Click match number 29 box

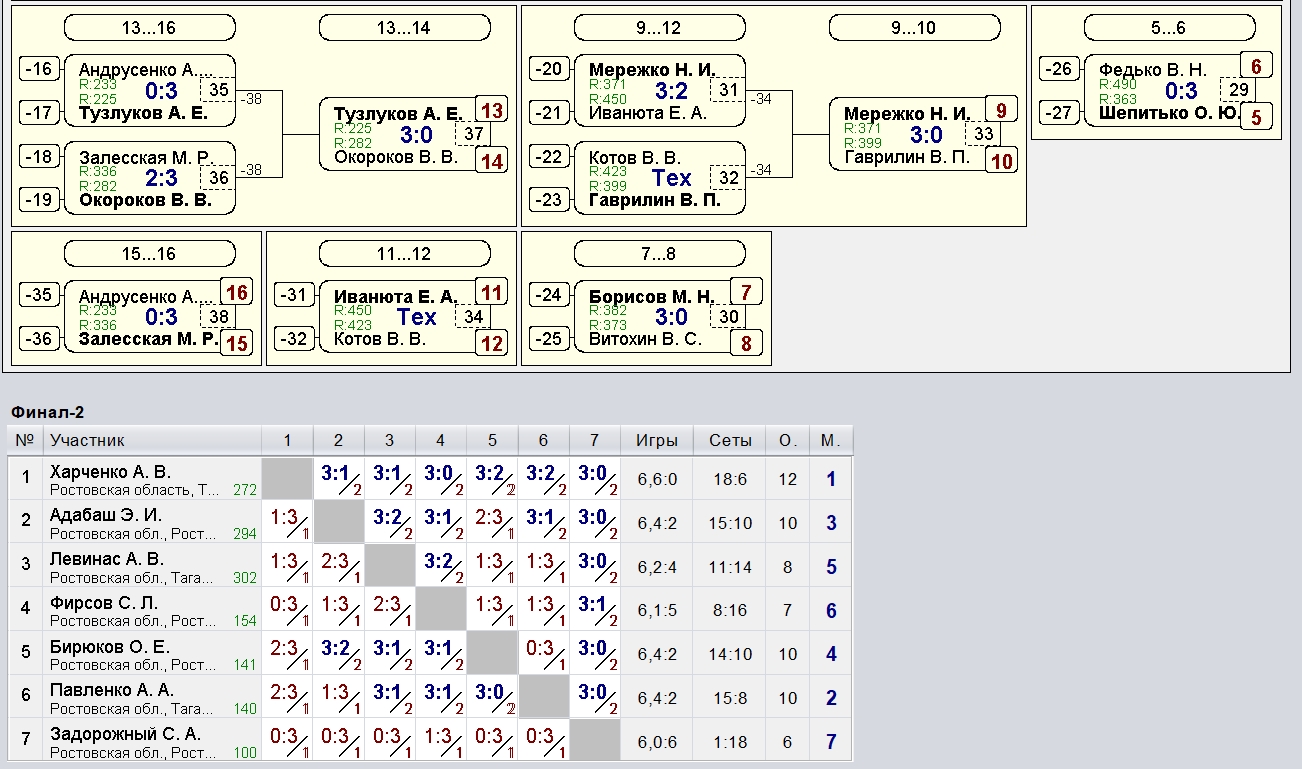(x=1239, y=90)
